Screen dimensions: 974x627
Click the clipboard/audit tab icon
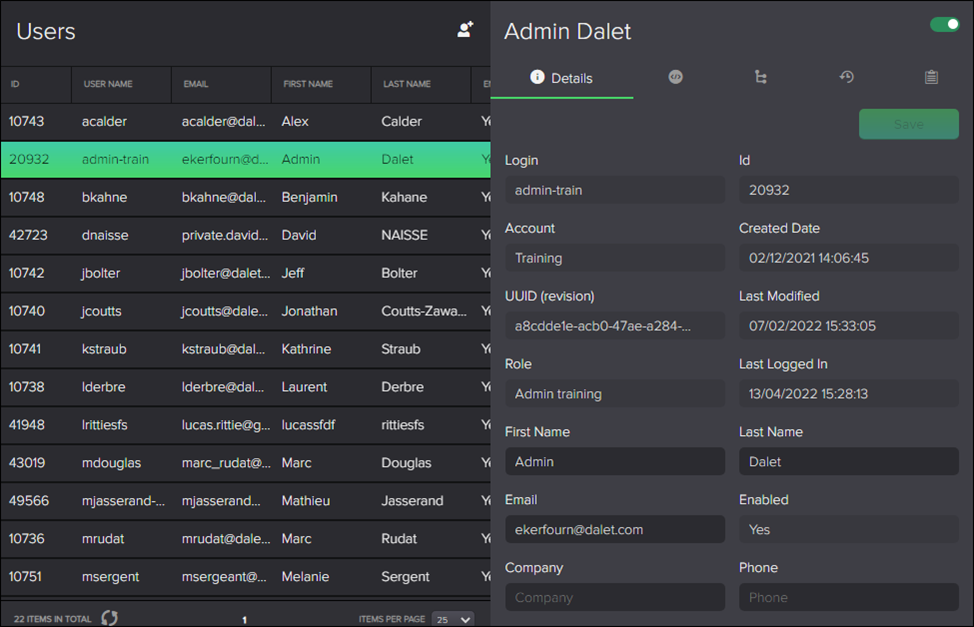931,76
